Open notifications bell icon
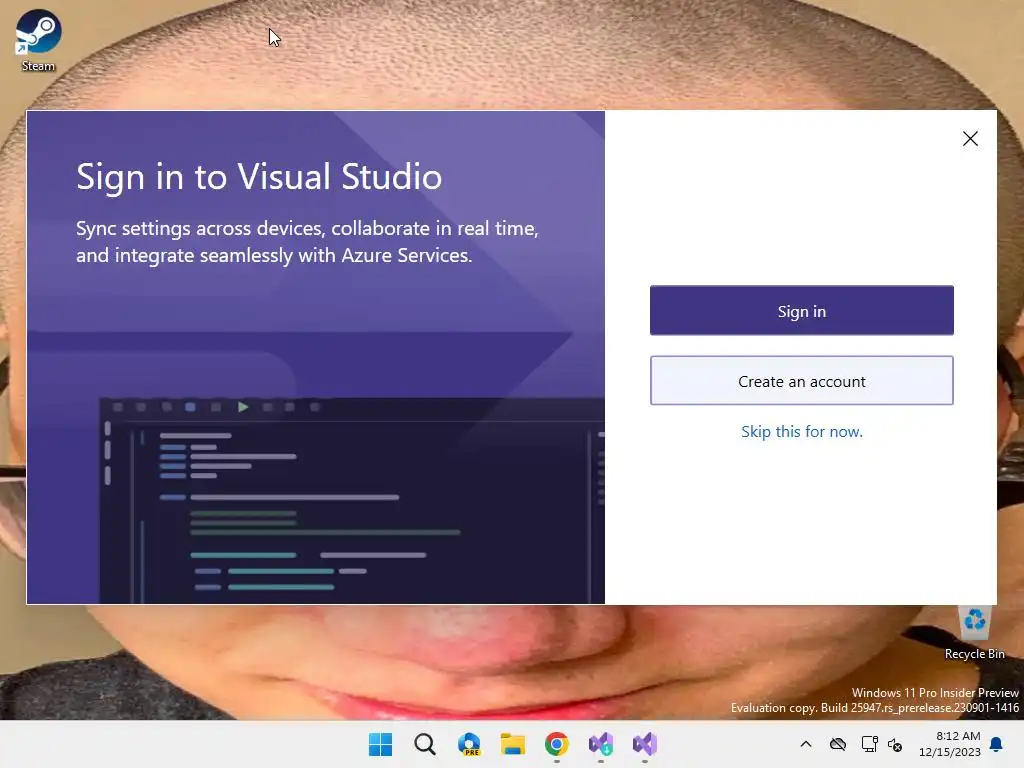Image resolution: width=1024 pixels, height=768 pixels. pos(997,744)
